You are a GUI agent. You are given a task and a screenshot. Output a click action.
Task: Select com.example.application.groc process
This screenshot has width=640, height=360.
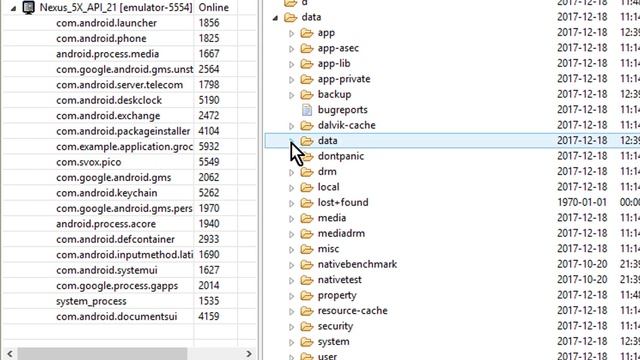[124, 147]
